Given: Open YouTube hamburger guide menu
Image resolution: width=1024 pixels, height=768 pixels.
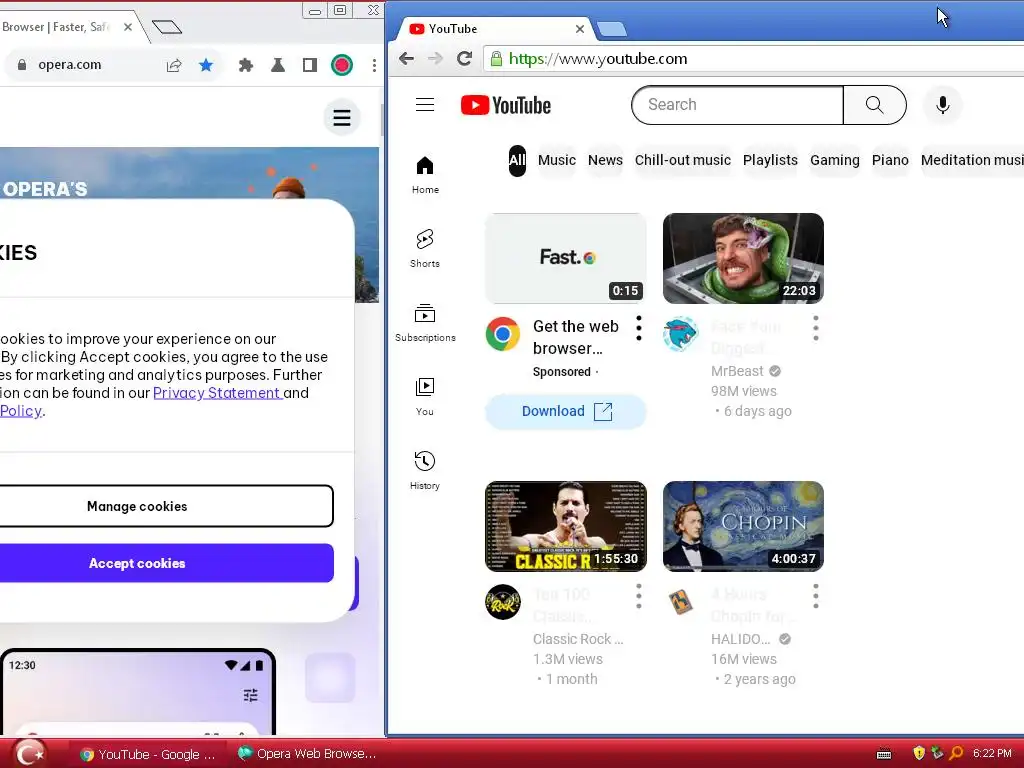Looking at the screenshot, I should 424,104.
